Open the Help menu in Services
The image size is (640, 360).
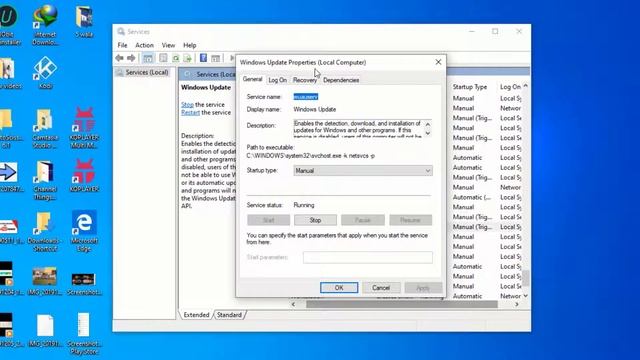[x=189, y=45]
